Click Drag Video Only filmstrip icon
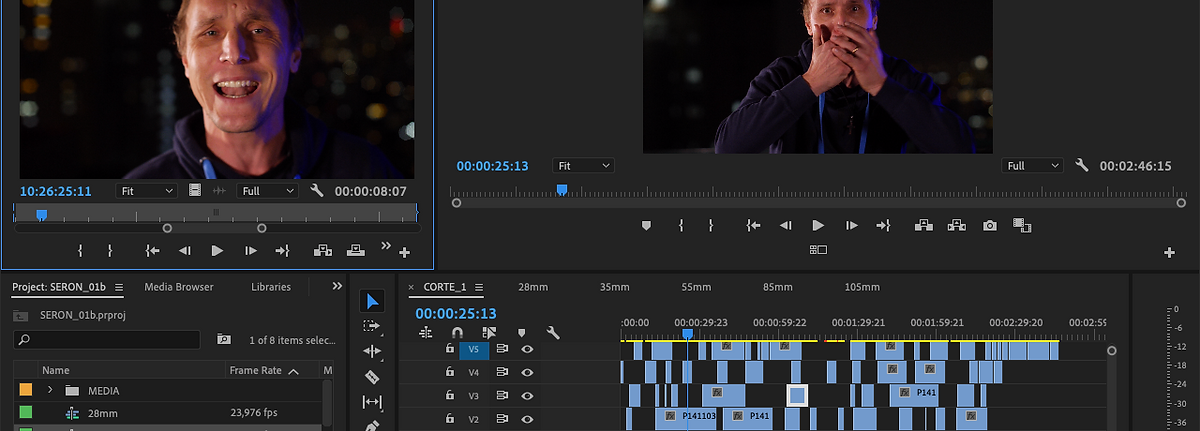The image size is (1200, 431). (195, 190)
